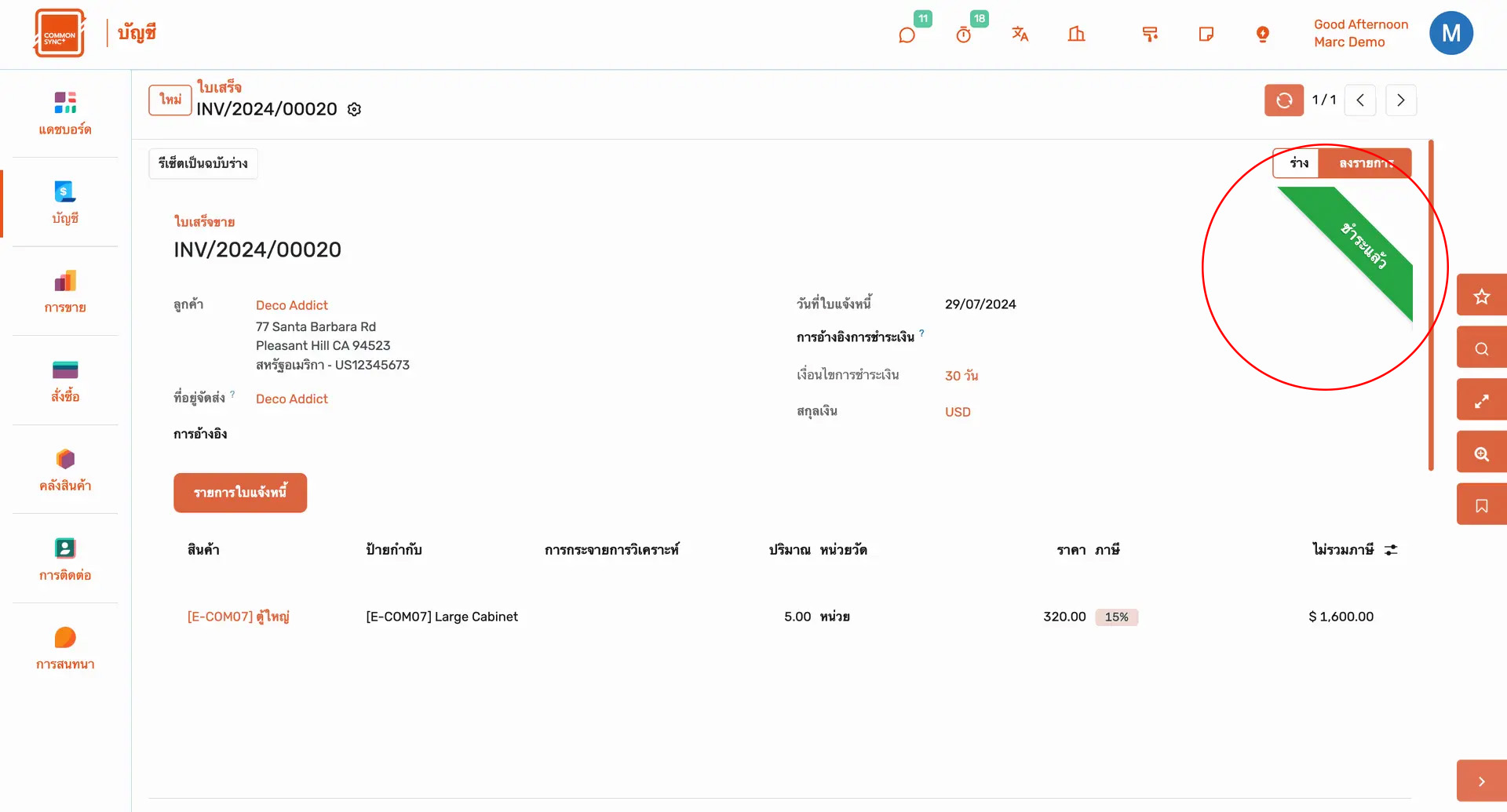Image resolution: width=1507 pixels, height=812 pixels.
Task: Open Marc Demo user avatar menu
Action: [1450, 34]
